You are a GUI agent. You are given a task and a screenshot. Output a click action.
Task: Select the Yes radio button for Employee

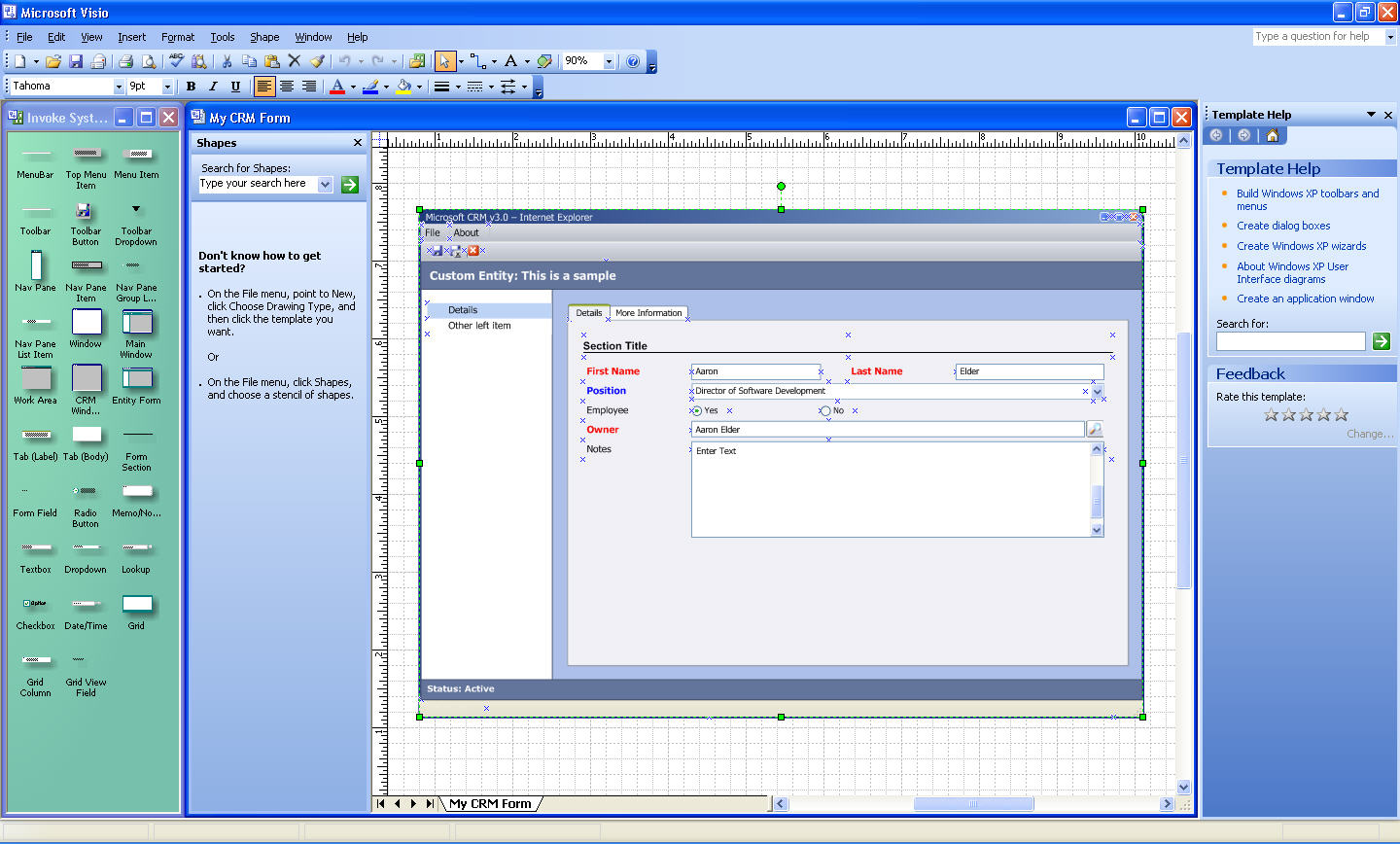pos(697,410)
